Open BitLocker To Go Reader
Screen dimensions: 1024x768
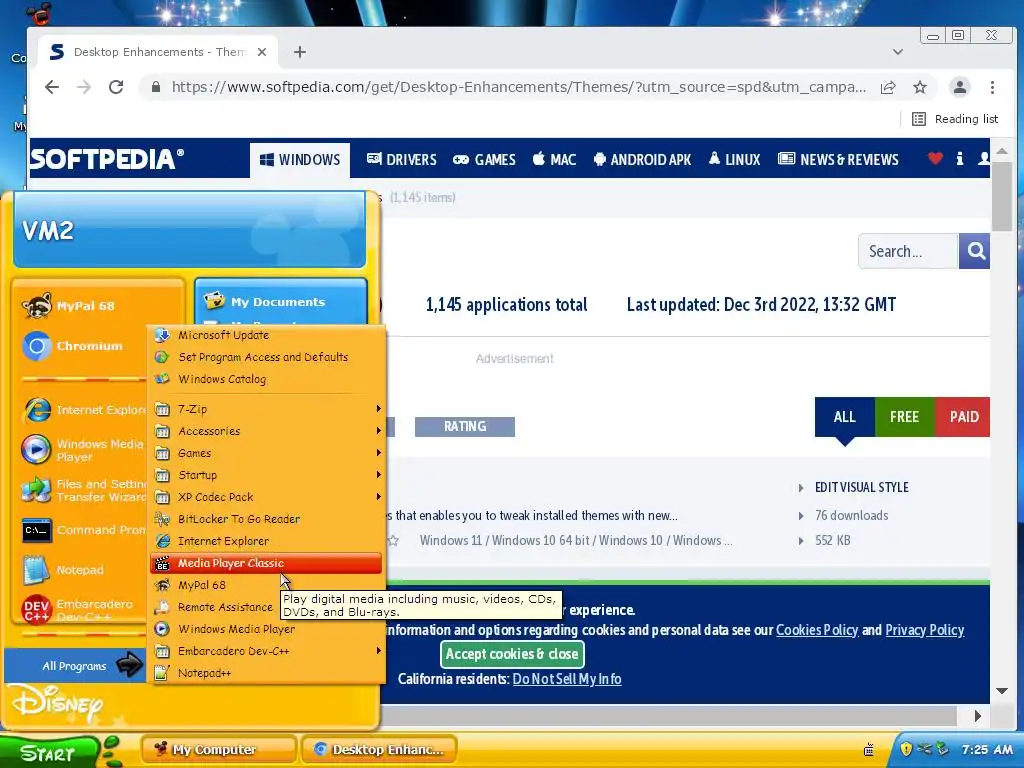[266, 519]
